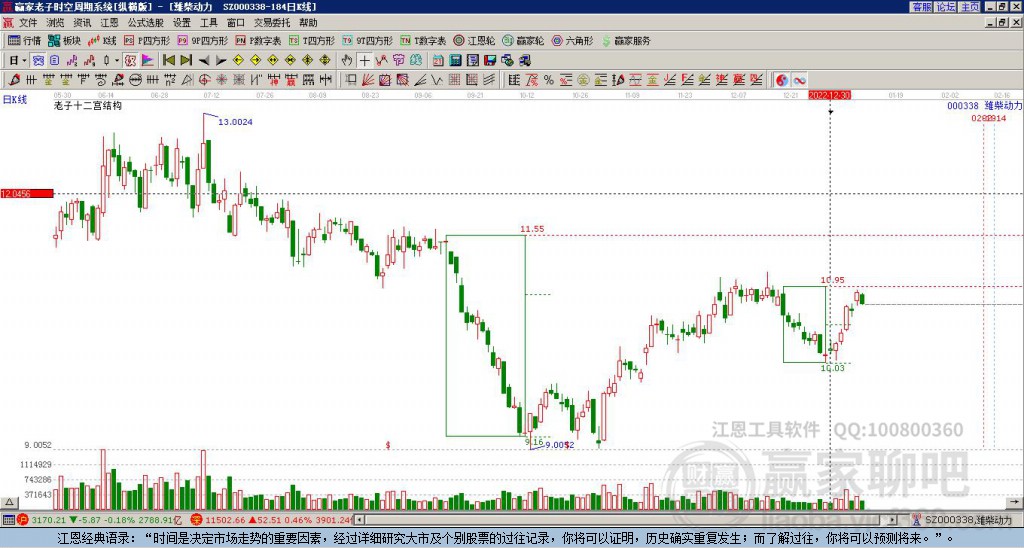Open the calculator icon
Screen dimensions: 1024x548
pos(456,61)
